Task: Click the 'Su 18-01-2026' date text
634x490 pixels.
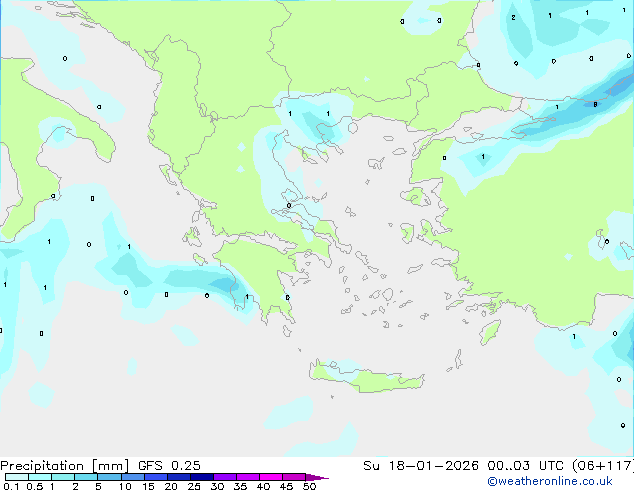Action: [x=421, y=466]
